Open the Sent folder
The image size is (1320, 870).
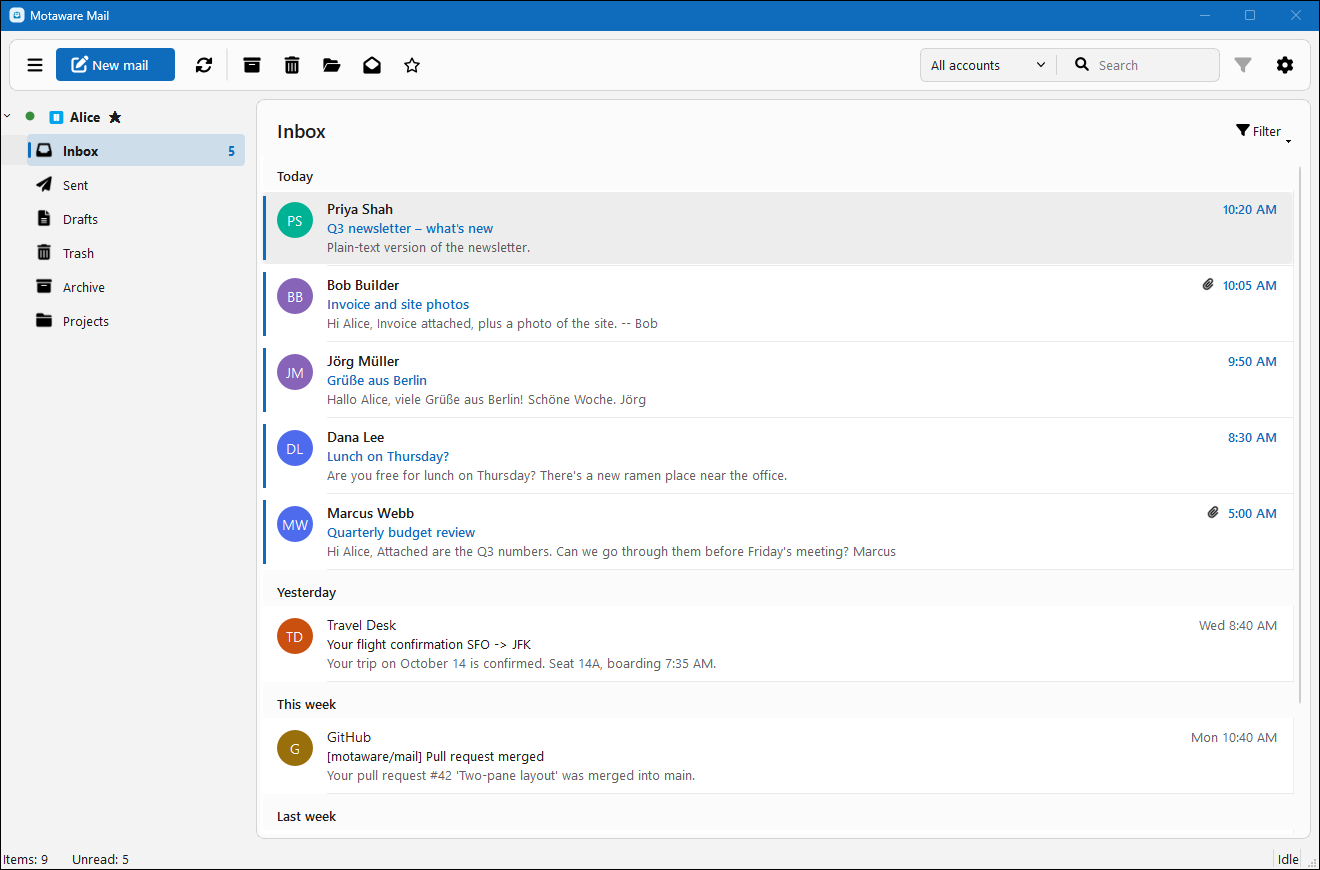click(x=136, y=185)
